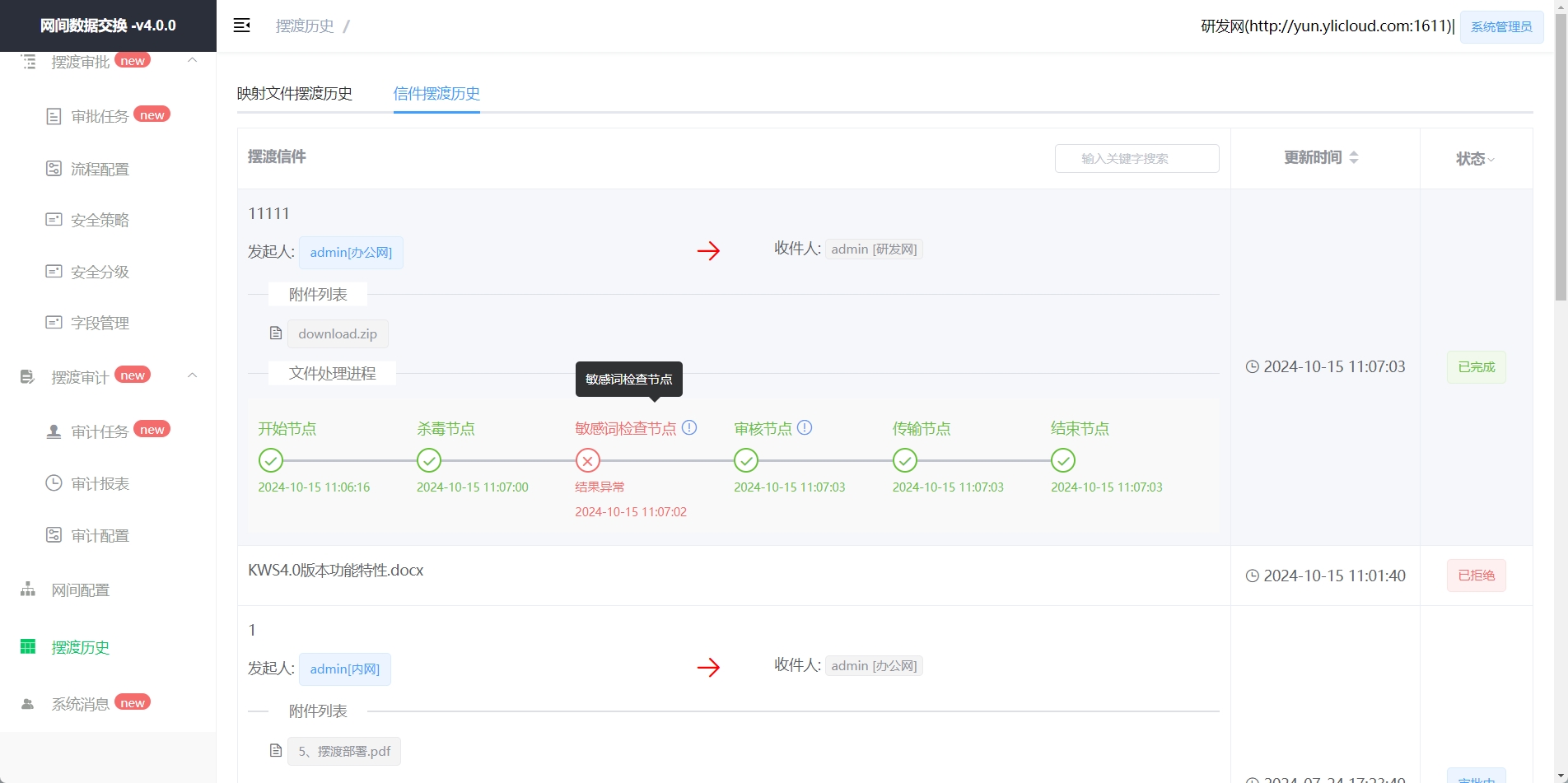The image size is (1568, 783).
Task: Click the green checkmark under 开始节点
Action: coord(270,460)
